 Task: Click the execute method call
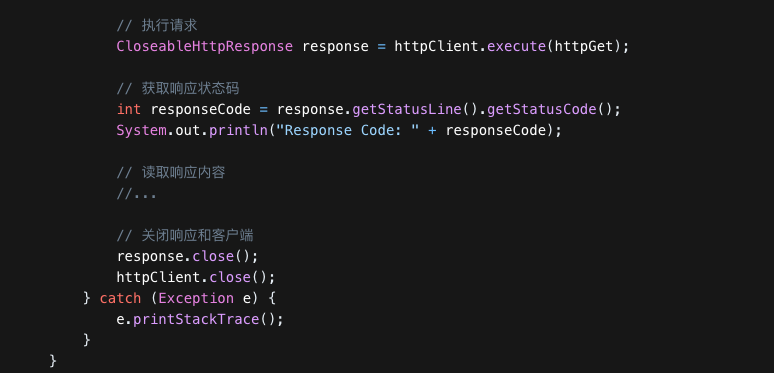(x=516, y=46)
